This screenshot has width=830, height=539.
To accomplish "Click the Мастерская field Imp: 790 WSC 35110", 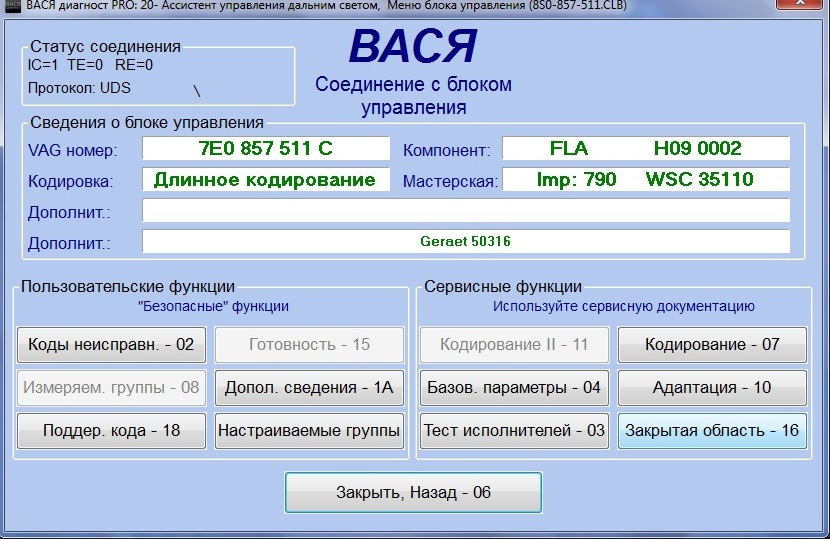I will 646,179.
